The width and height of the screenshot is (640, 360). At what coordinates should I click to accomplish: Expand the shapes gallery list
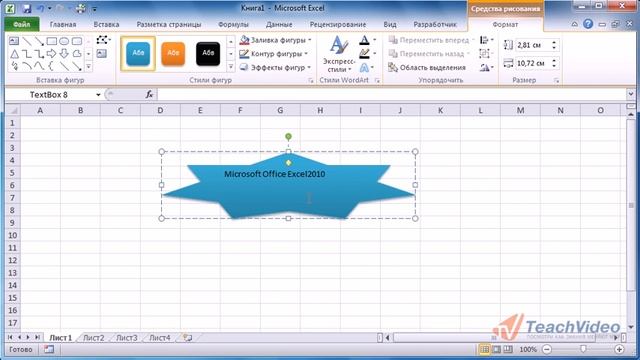(89, 66)
